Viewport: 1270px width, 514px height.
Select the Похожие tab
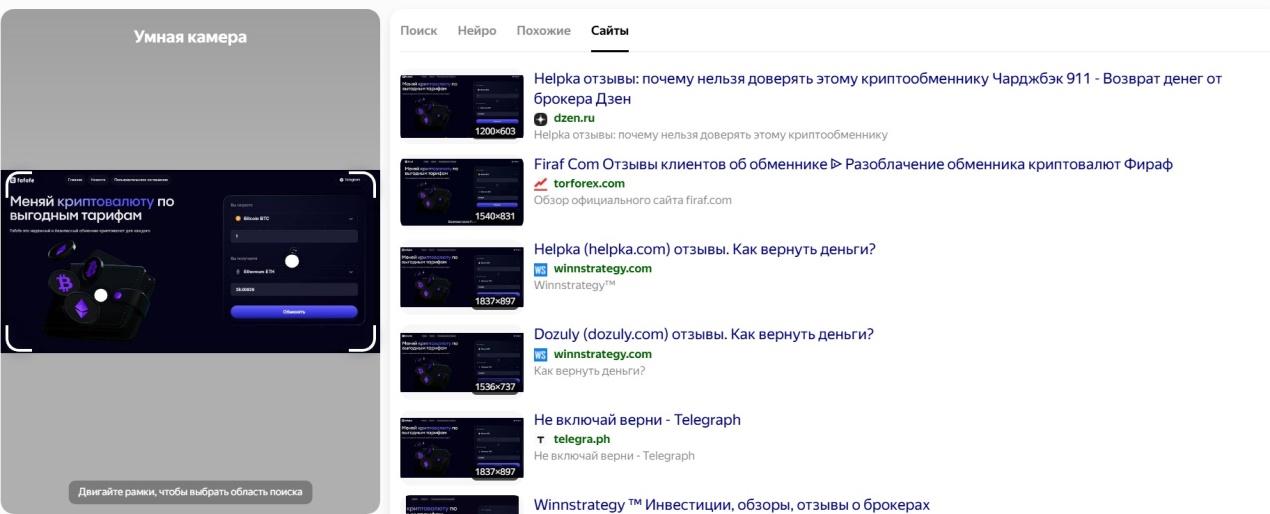coord(543,31)
